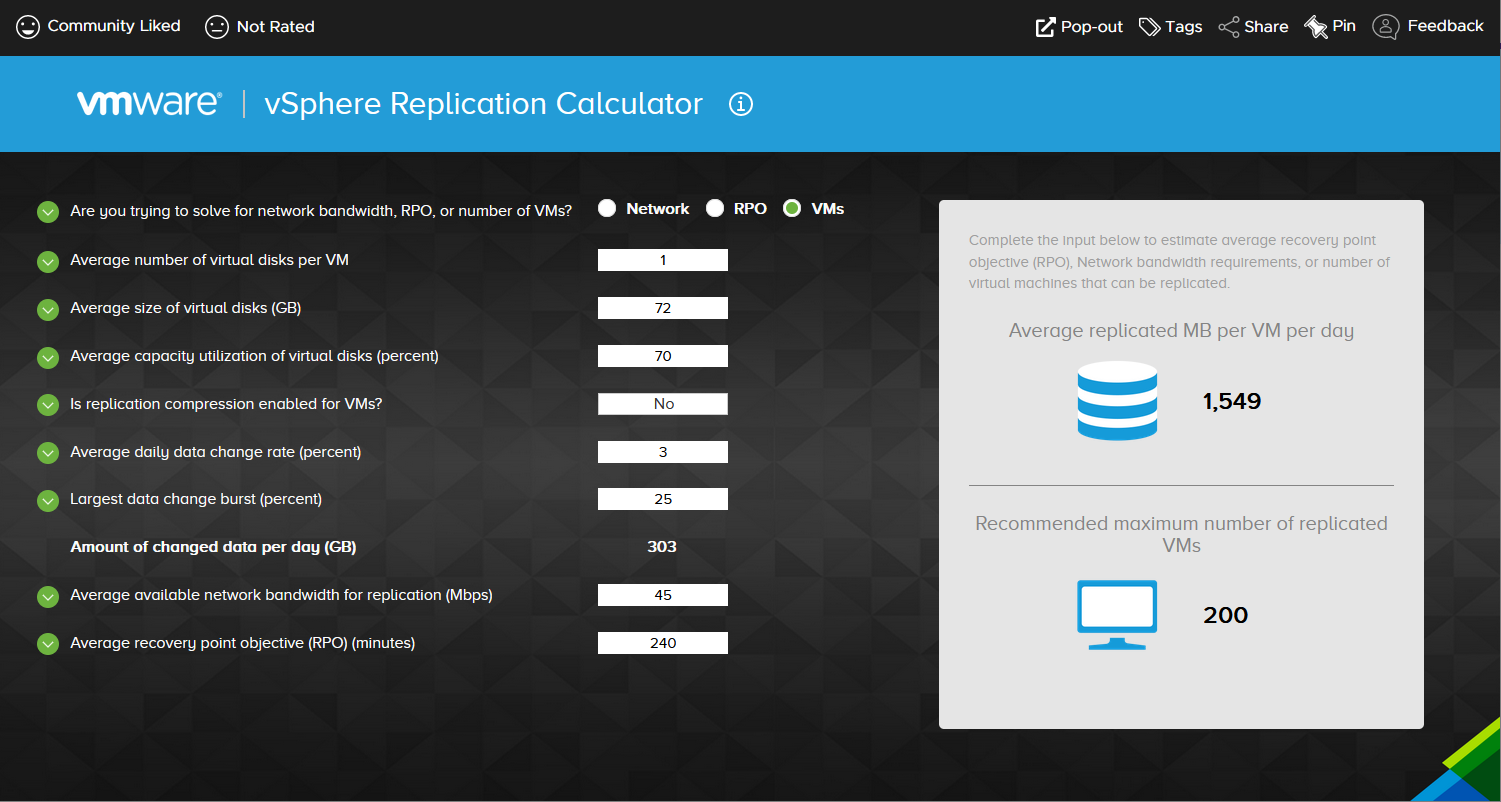
Task: Pin this calculator
Action: coord(1330,27)
